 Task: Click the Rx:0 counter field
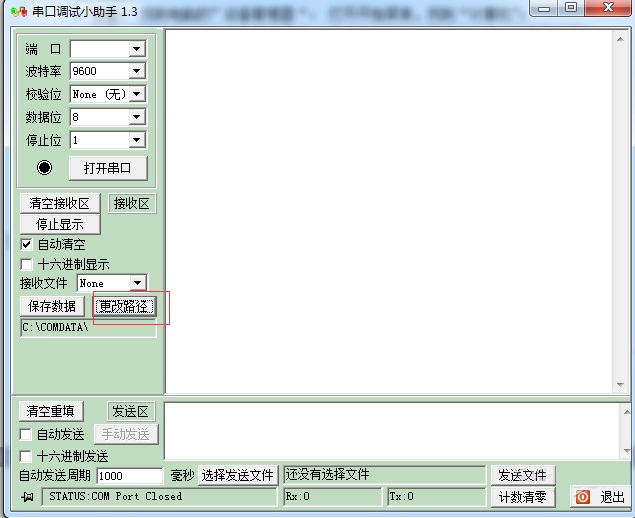pos(333,497)
